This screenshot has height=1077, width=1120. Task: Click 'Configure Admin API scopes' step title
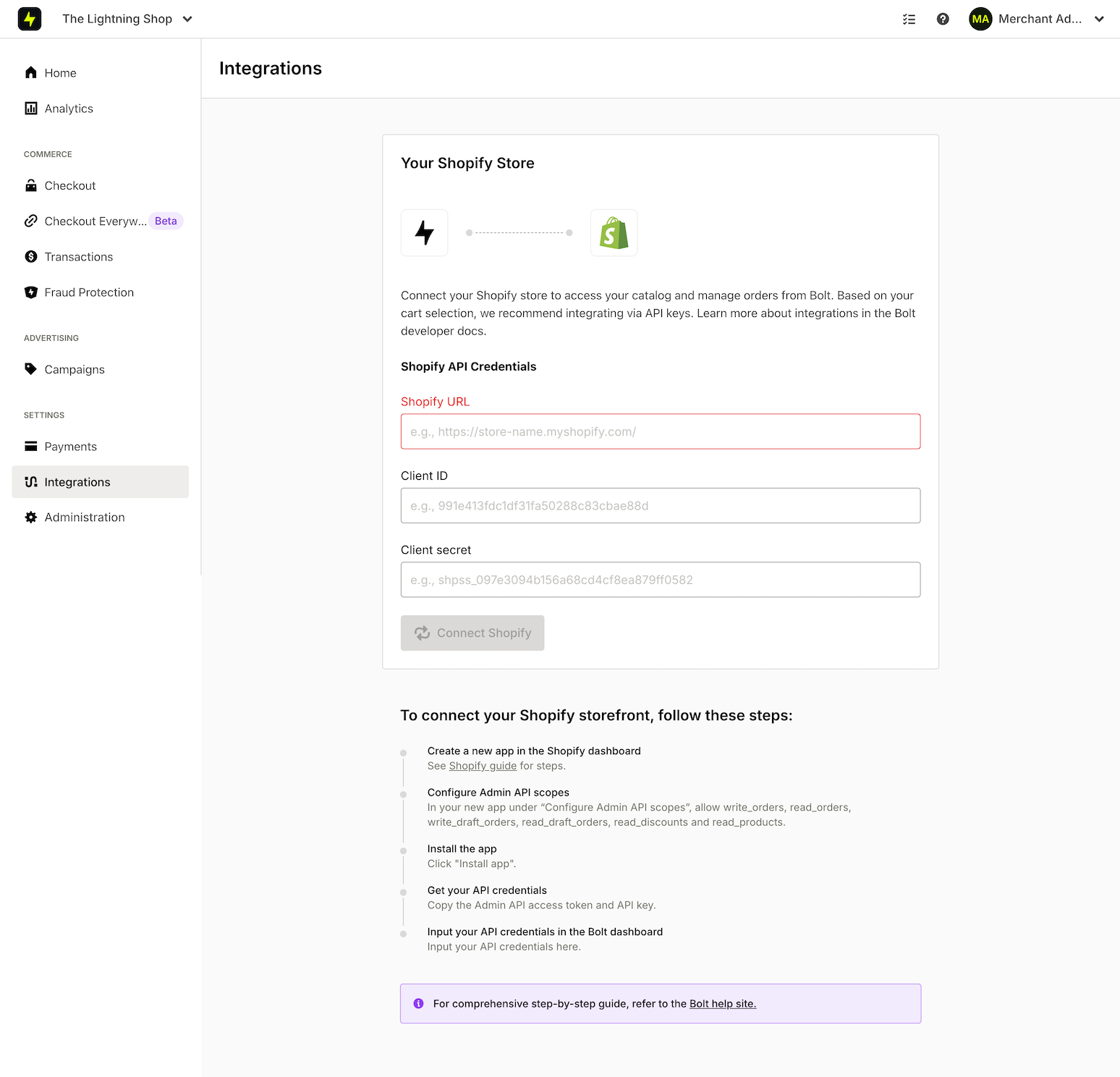pyautogui.click(x=499, y=793)
